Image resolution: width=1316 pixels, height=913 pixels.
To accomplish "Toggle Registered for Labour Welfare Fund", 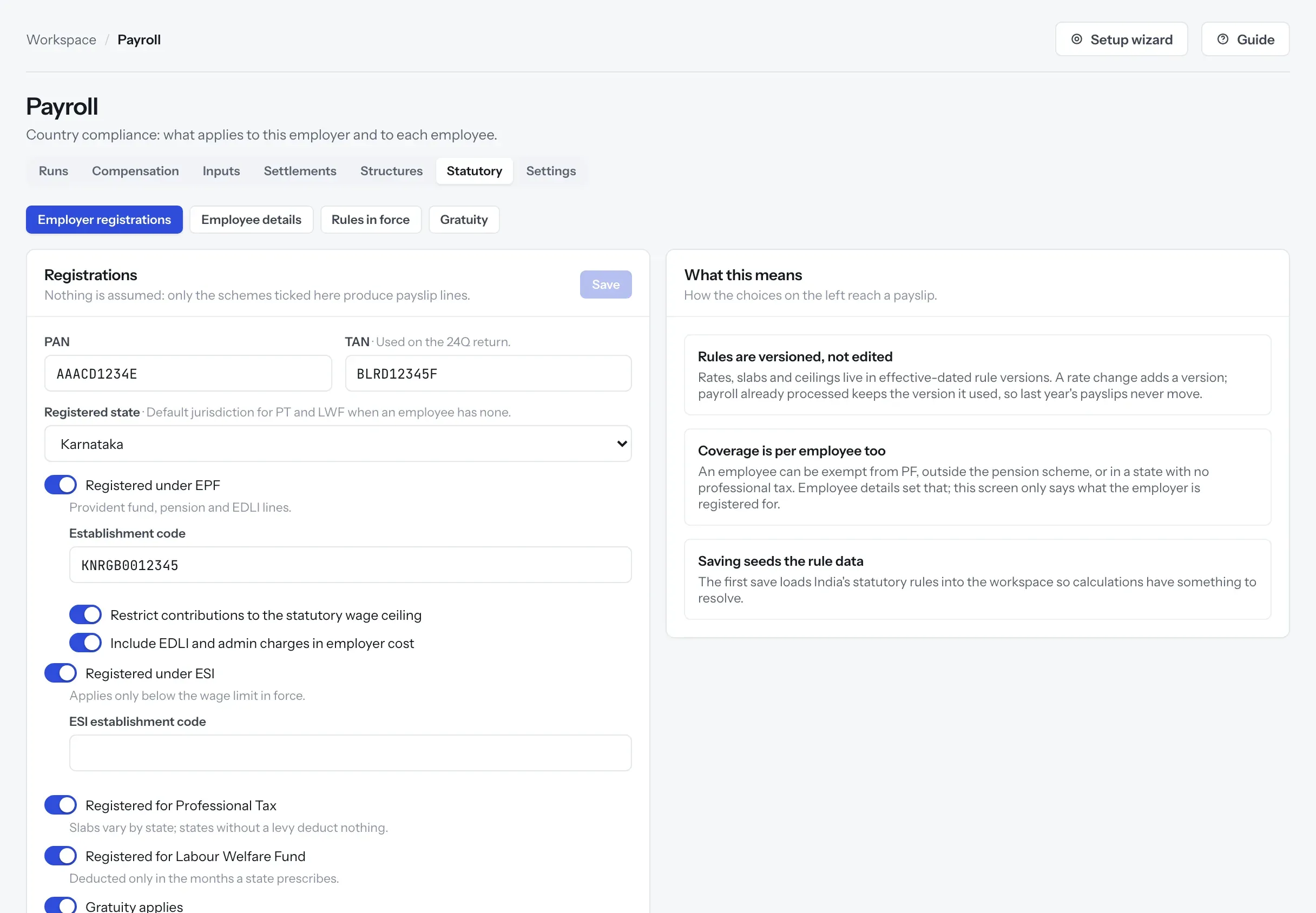I will [61, 856].
